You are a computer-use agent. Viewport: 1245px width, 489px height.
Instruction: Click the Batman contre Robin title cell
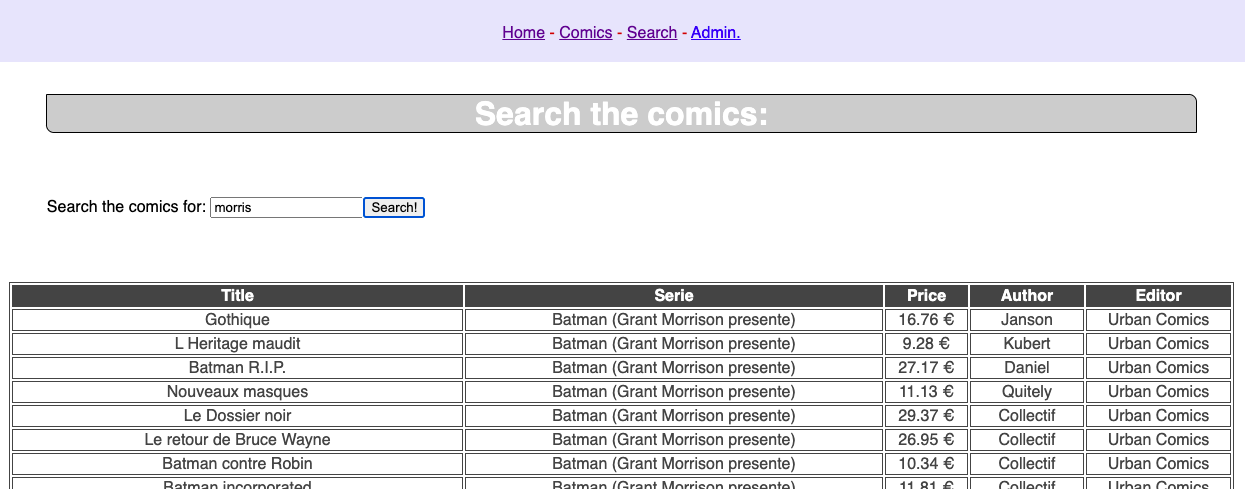point(237,463)
